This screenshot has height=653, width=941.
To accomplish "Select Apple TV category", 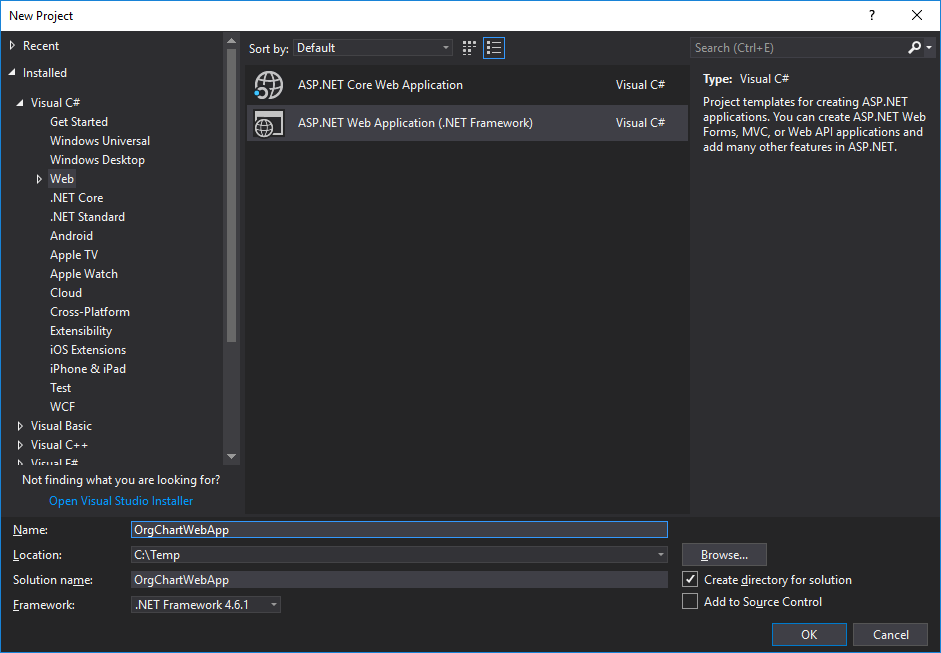I will 74,255.
